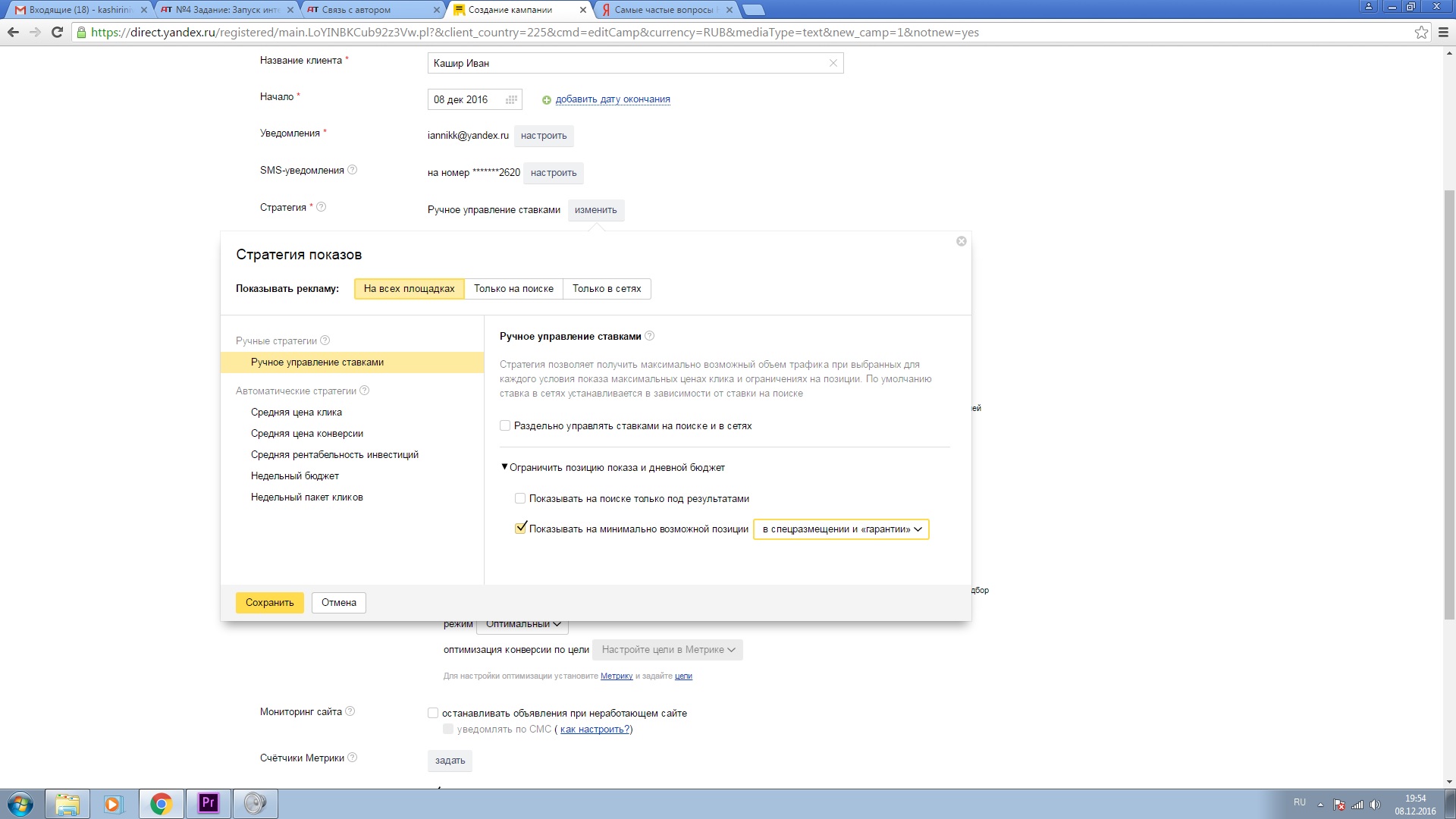Check останавливать объявления при неработающем сайте
This screenshot has width=1456, height=819.
coord(433,713)
